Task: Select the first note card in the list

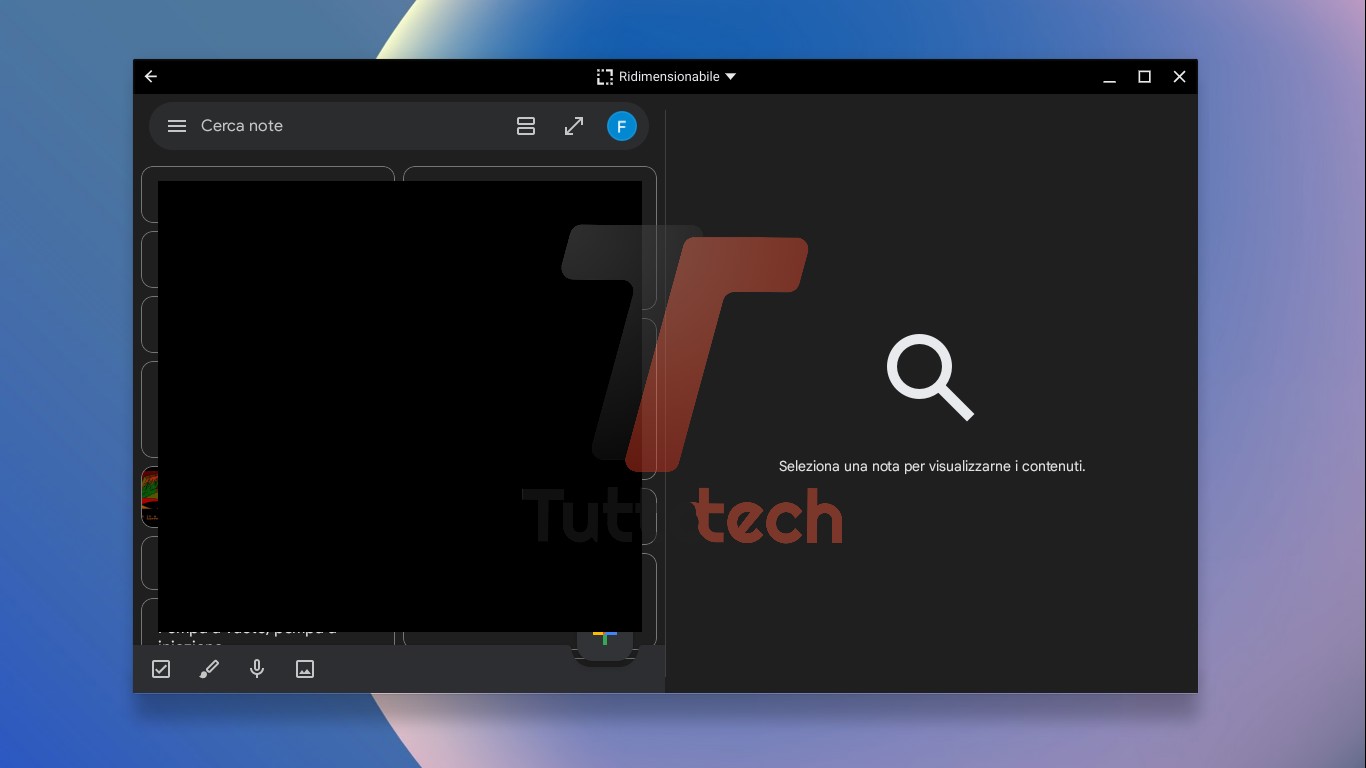Action: (x=268, y=195)
